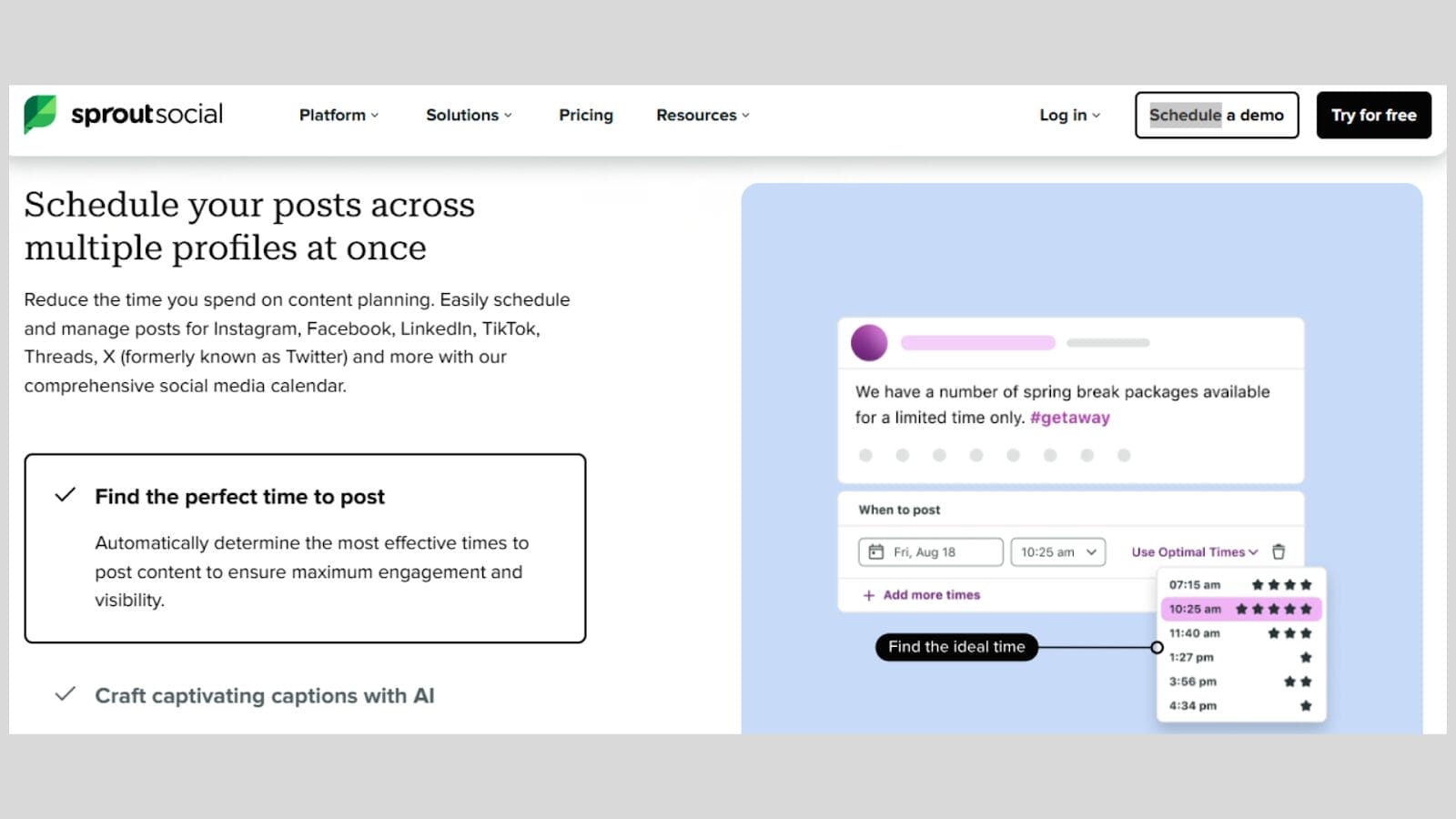Select the 3:56 pm optimal time
1456x819 pixels.
pyautogui.click(x=1240, y=682)
